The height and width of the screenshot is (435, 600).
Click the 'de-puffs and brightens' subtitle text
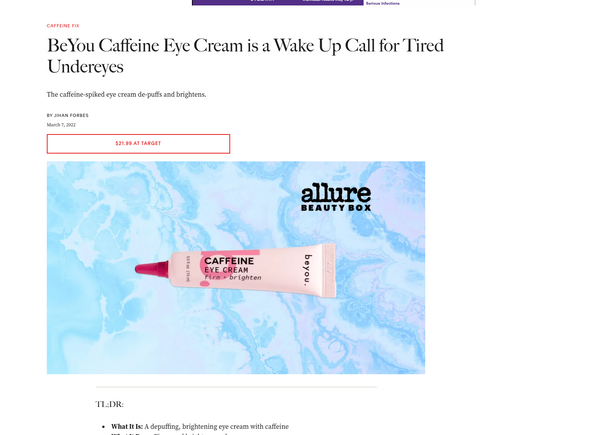click(x=172, y=94)
